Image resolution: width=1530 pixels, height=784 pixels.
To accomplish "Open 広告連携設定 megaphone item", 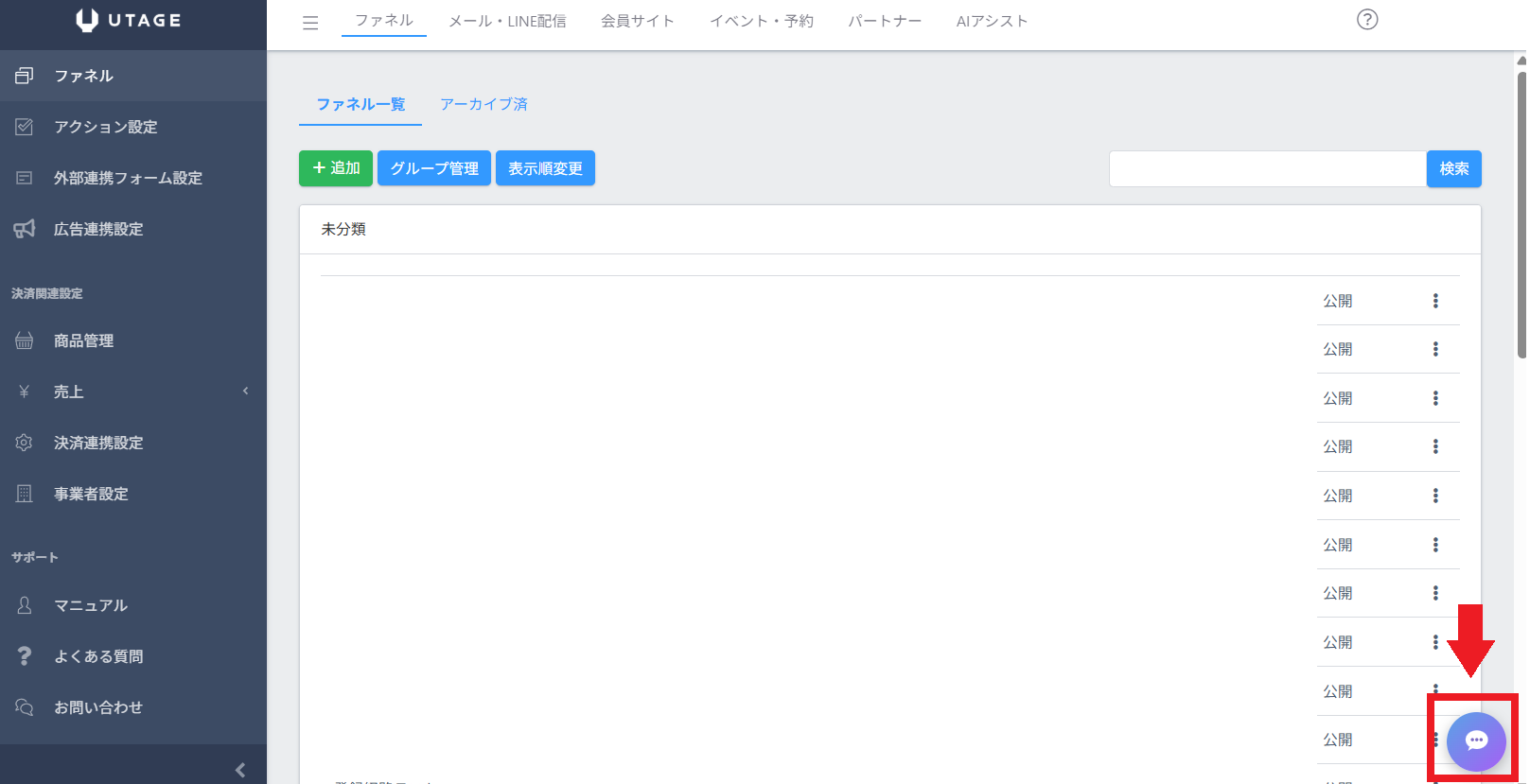I will pos(98,229).
